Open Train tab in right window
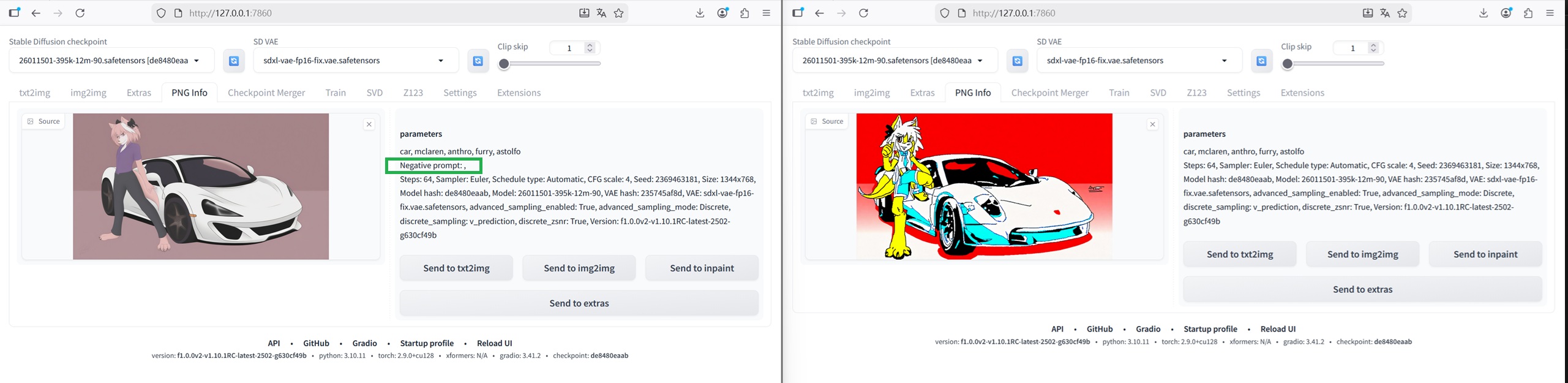 pos(1119,93)
